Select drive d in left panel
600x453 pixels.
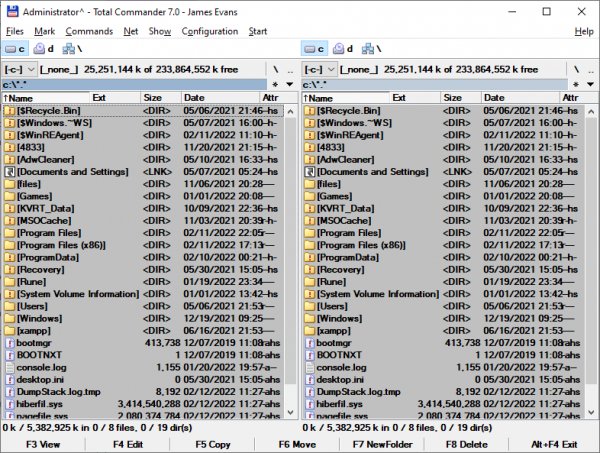click(43, 49)
